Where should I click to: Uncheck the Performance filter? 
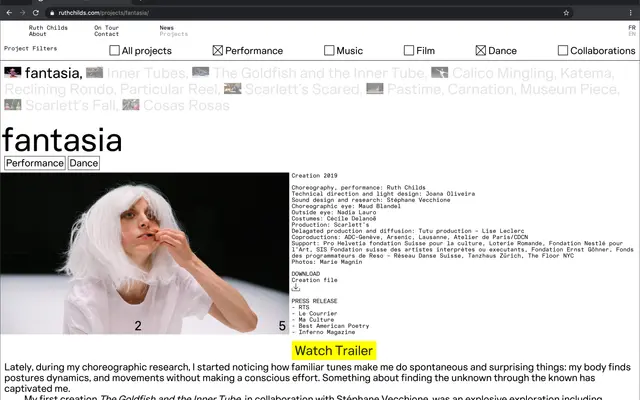218,50
